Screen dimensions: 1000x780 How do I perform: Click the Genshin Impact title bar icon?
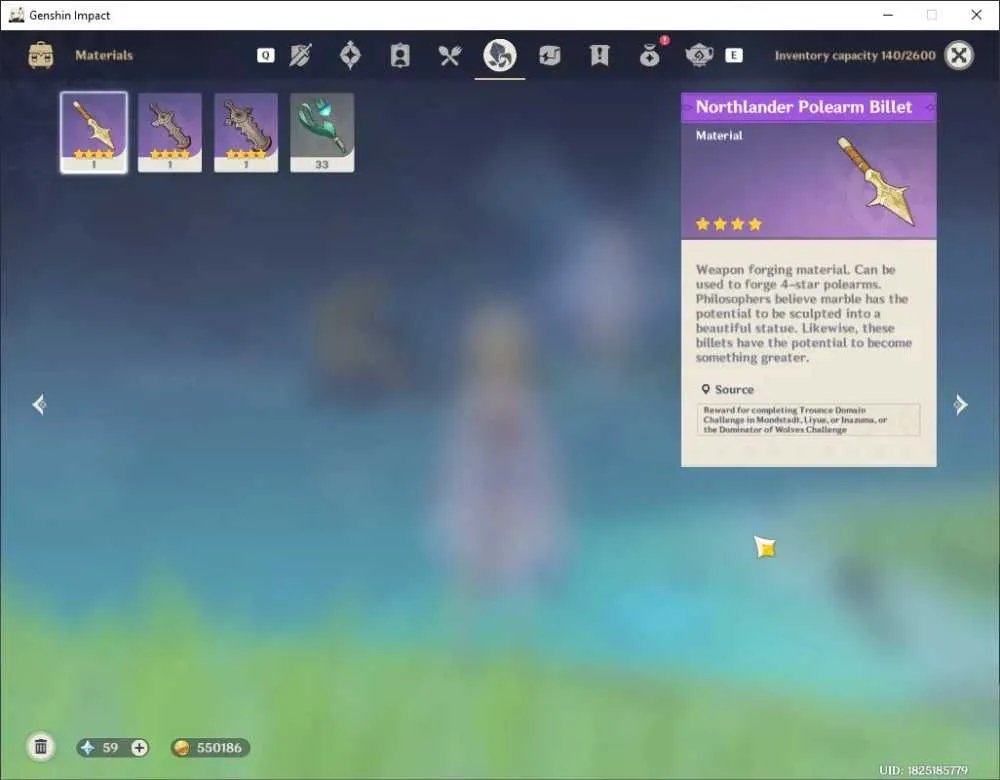(17, 15)
